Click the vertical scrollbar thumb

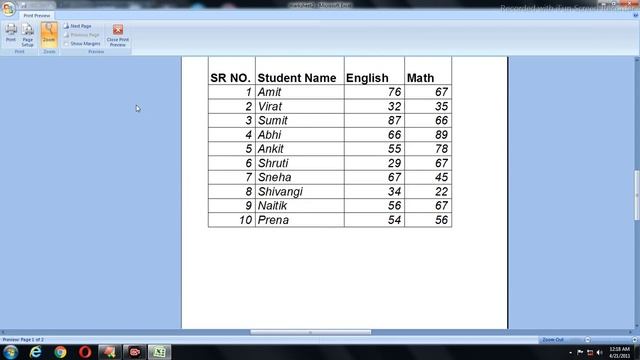pos(637,195)
